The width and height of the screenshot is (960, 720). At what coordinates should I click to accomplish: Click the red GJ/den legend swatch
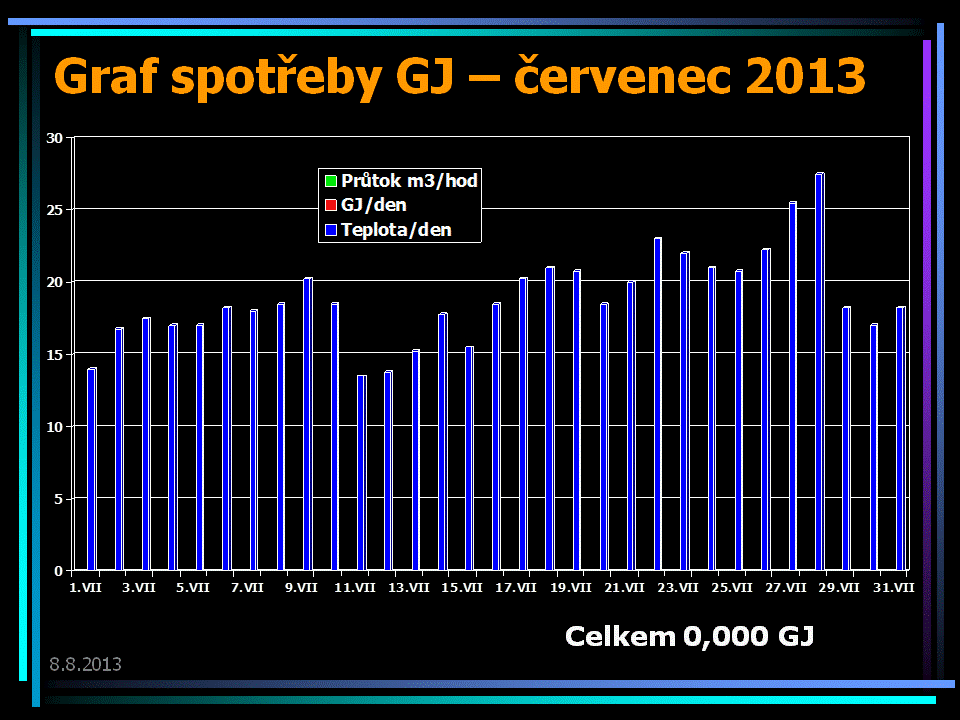[x=329, y=206]
